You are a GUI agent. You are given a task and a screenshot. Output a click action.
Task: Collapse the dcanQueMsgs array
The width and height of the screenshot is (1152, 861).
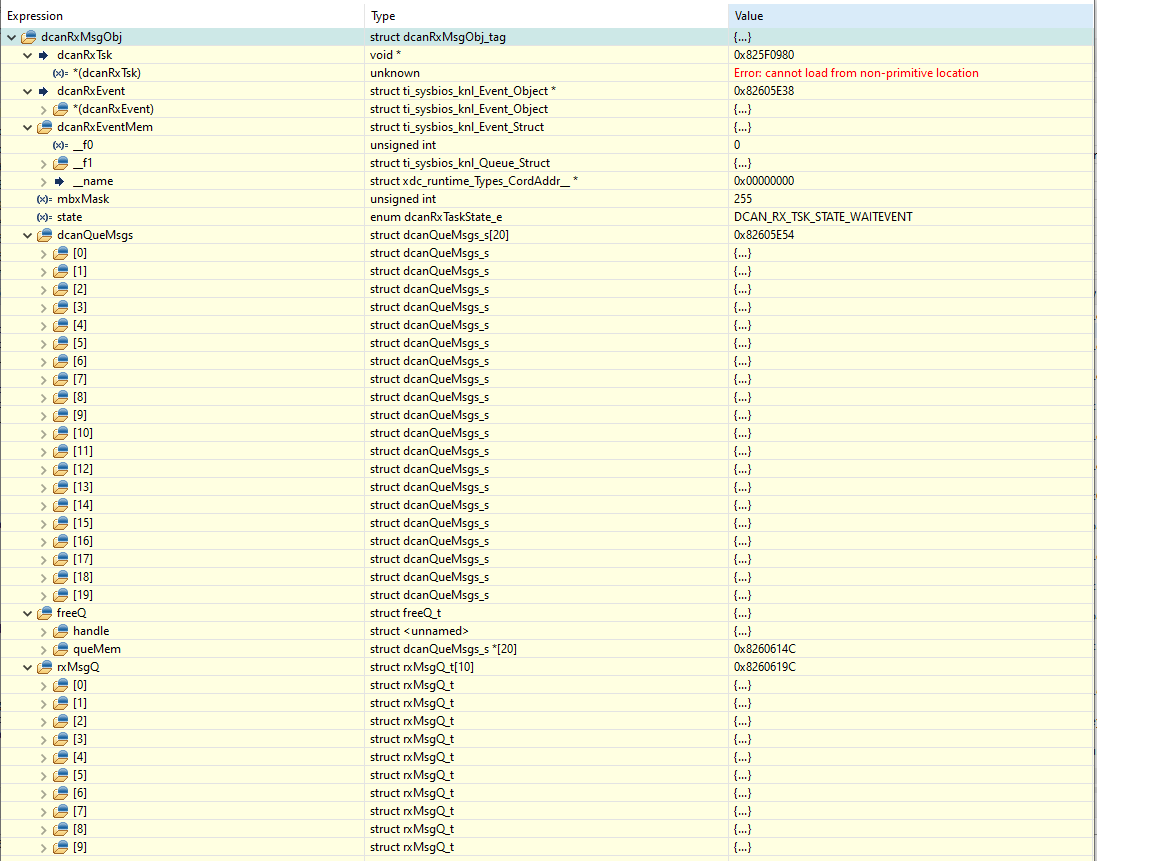coord(28,235)
